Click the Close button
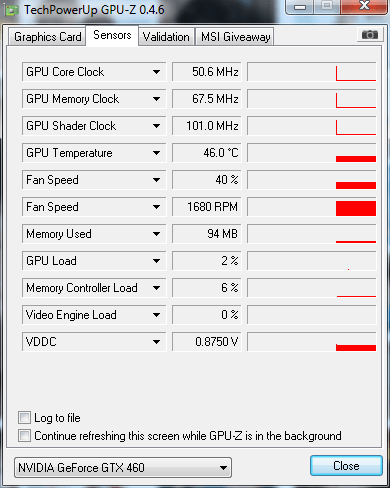 [x=346, y=466]
